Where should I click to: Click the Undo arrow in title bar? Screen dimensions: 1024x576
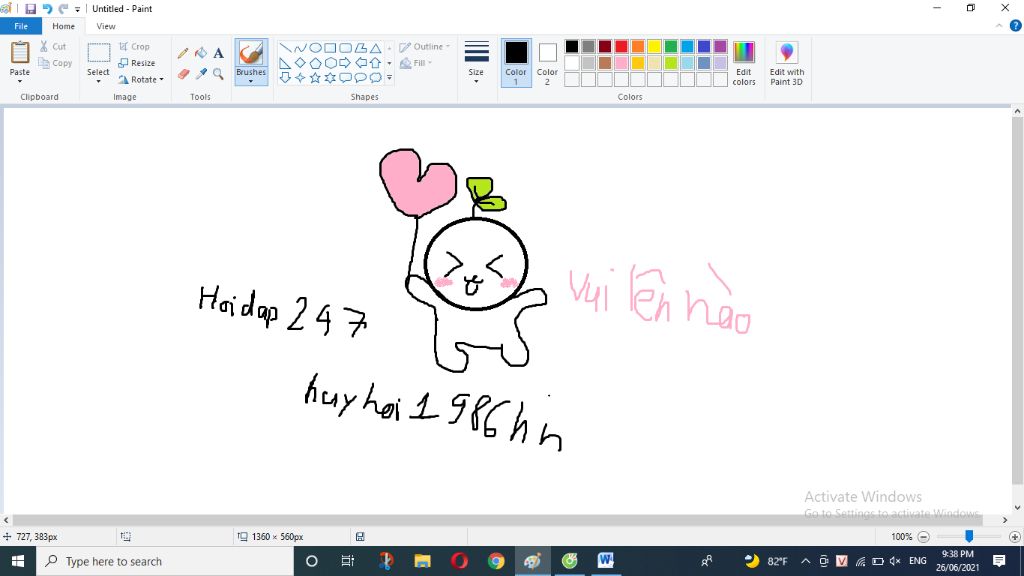coord(47,8)
